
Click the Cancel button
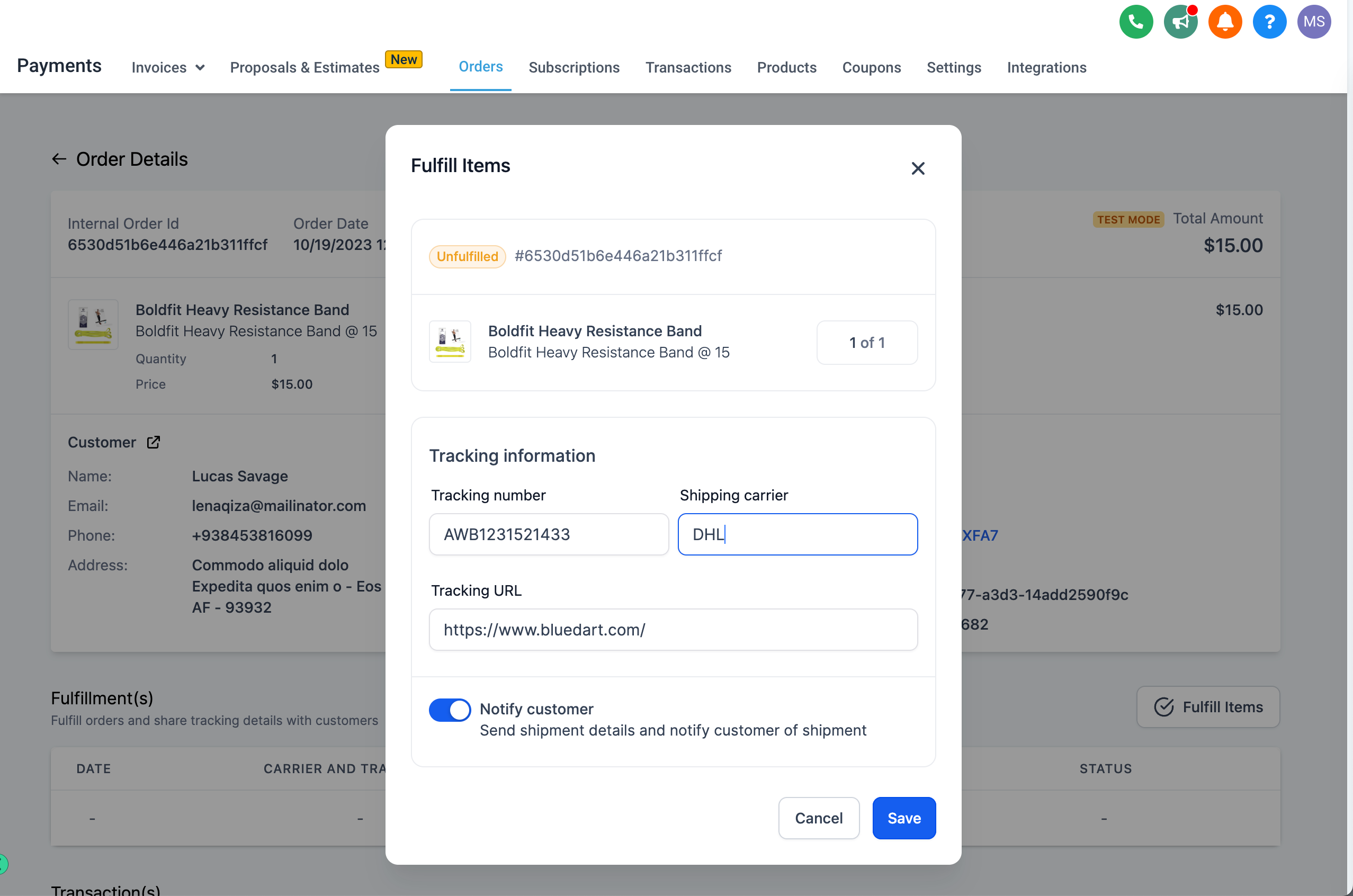coord(819,818)
